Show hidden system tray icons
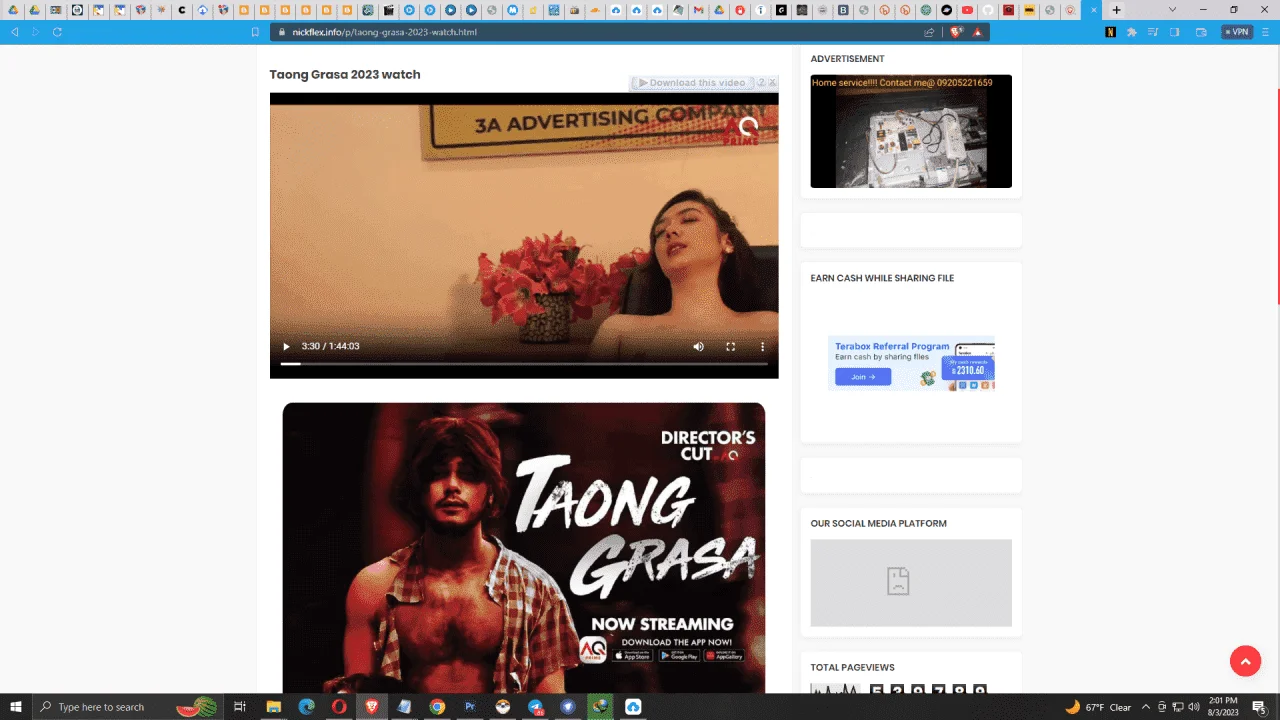 [1146, 707]
